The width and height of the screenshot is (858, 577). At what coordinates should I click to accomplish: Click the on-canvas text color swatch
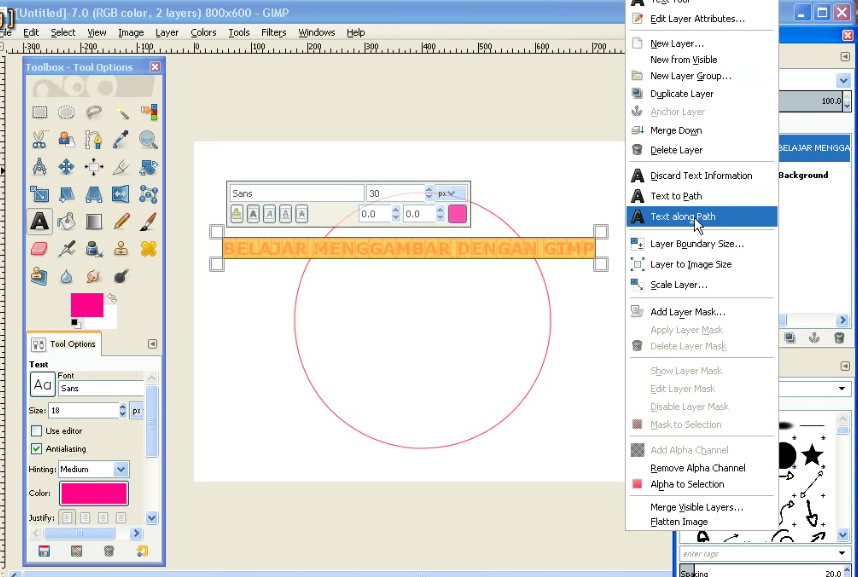457,214
